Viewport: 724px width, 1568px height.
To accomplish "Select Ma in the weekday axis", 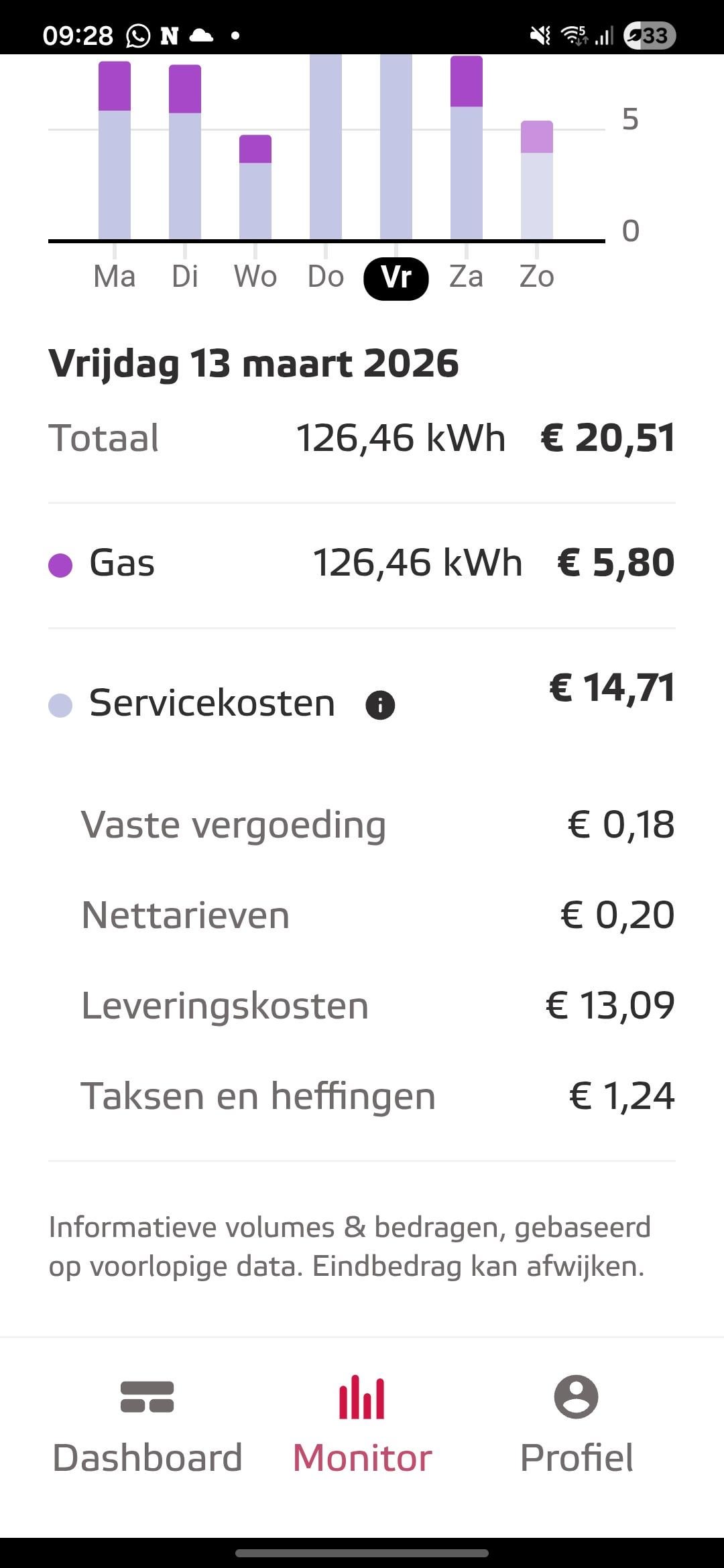I will [115, 277].
